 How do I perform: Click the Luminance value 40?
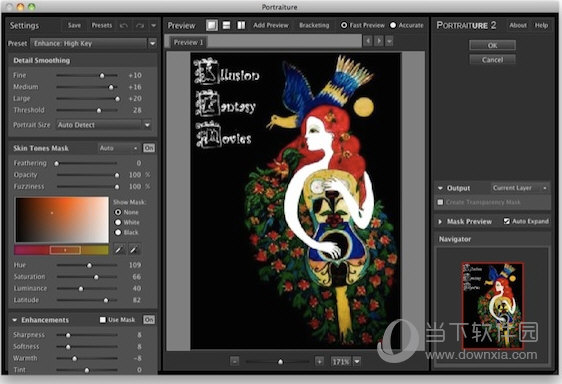(137, 288)
